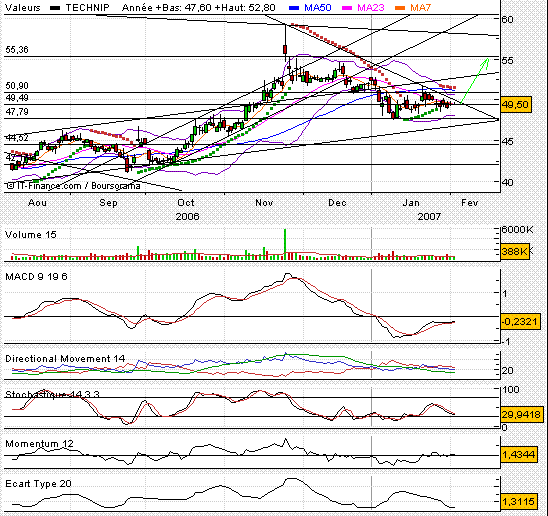Click the 'Dec' month label
The height and width of the screenshot is (516, 548).
point(337,203)
